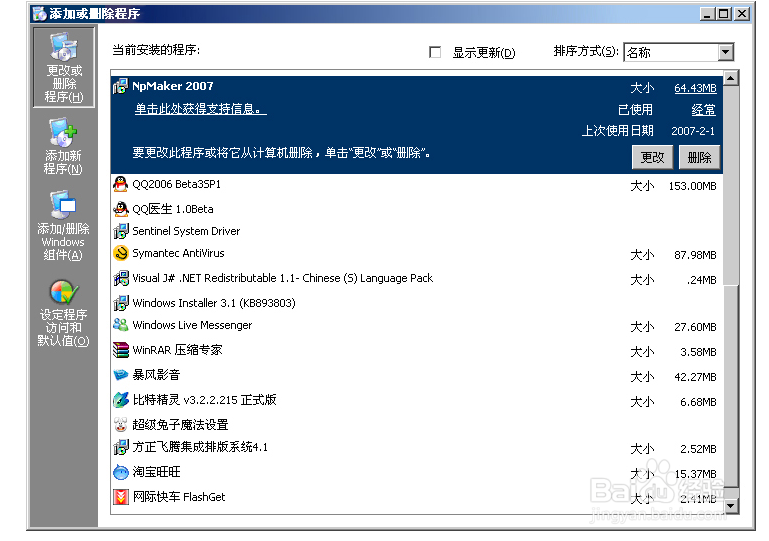The height and width of the screenshot is (541, 769).
Task: Select Visual J# .NET Redistributable Language Pack name
Action: (x=283, y=278)
